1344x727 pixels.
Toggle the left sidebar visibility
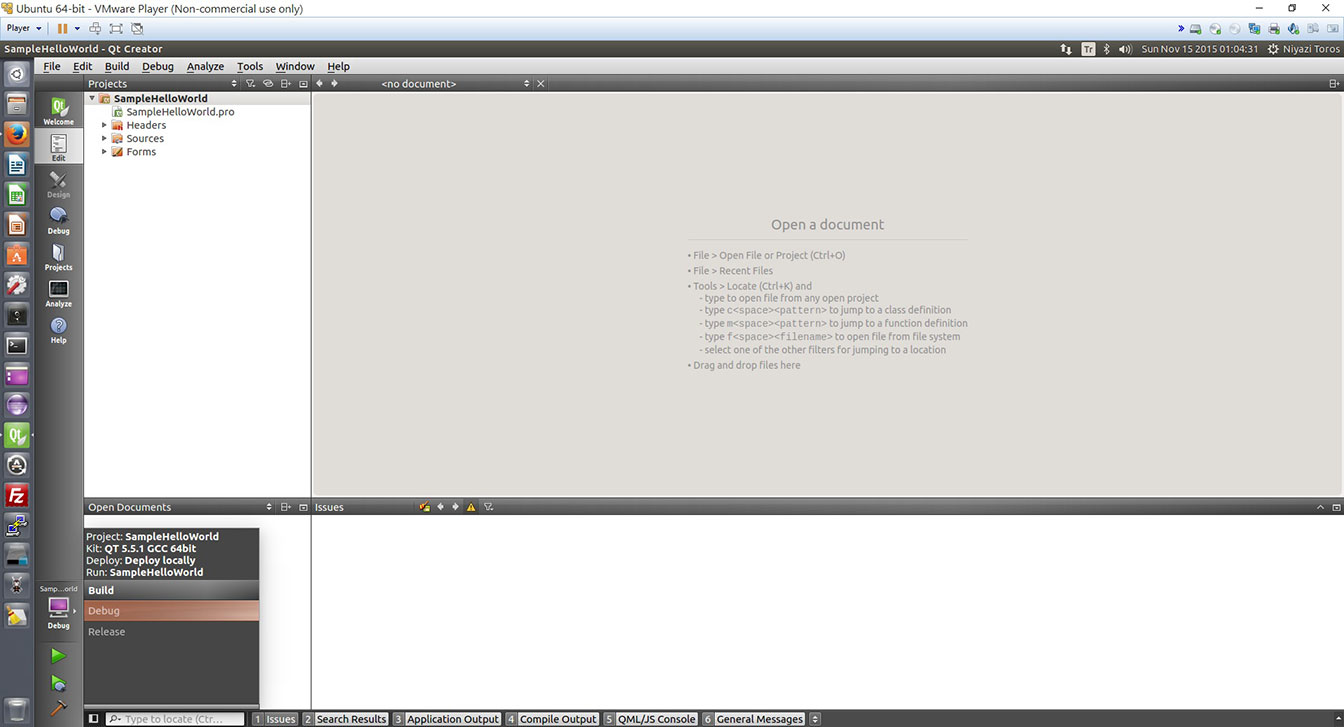93,719
